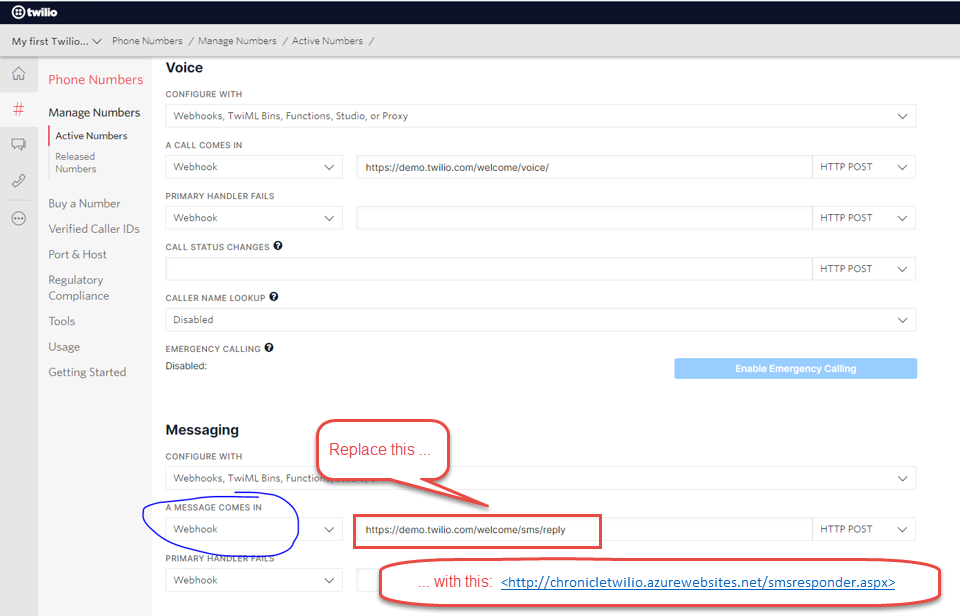The image size is (961, 616).
Task: Click Active Numbers breadcrumb
Action: coord(327,41)
